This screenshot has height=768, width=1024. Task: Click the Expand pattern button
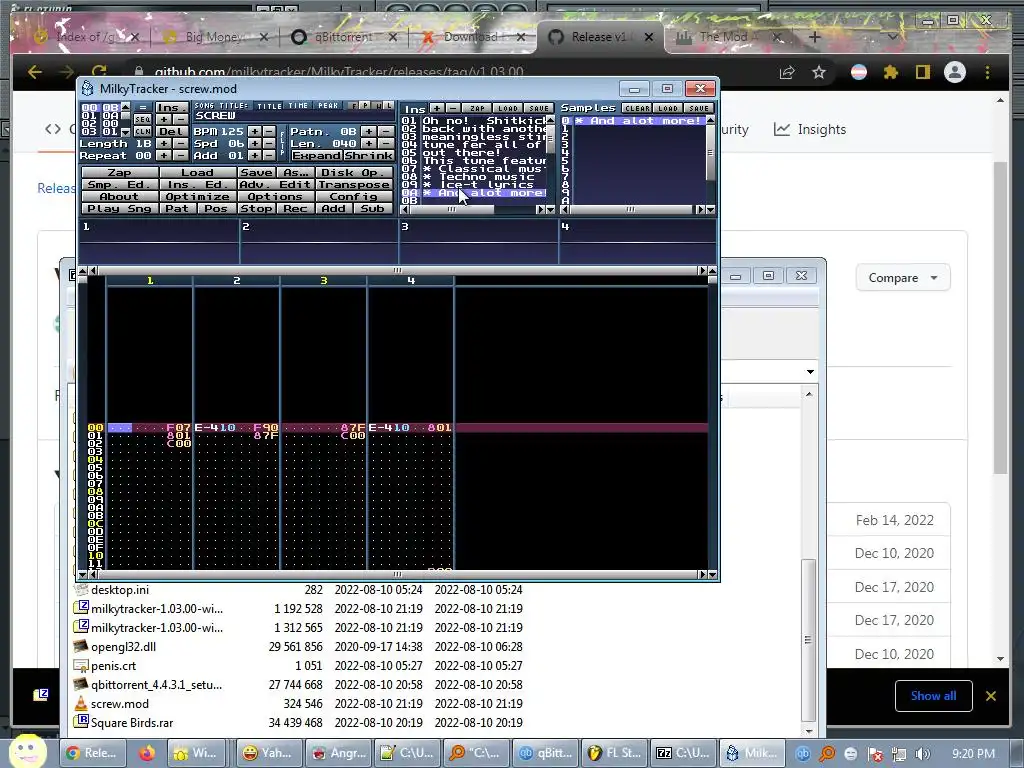click(x=316, y=155)
